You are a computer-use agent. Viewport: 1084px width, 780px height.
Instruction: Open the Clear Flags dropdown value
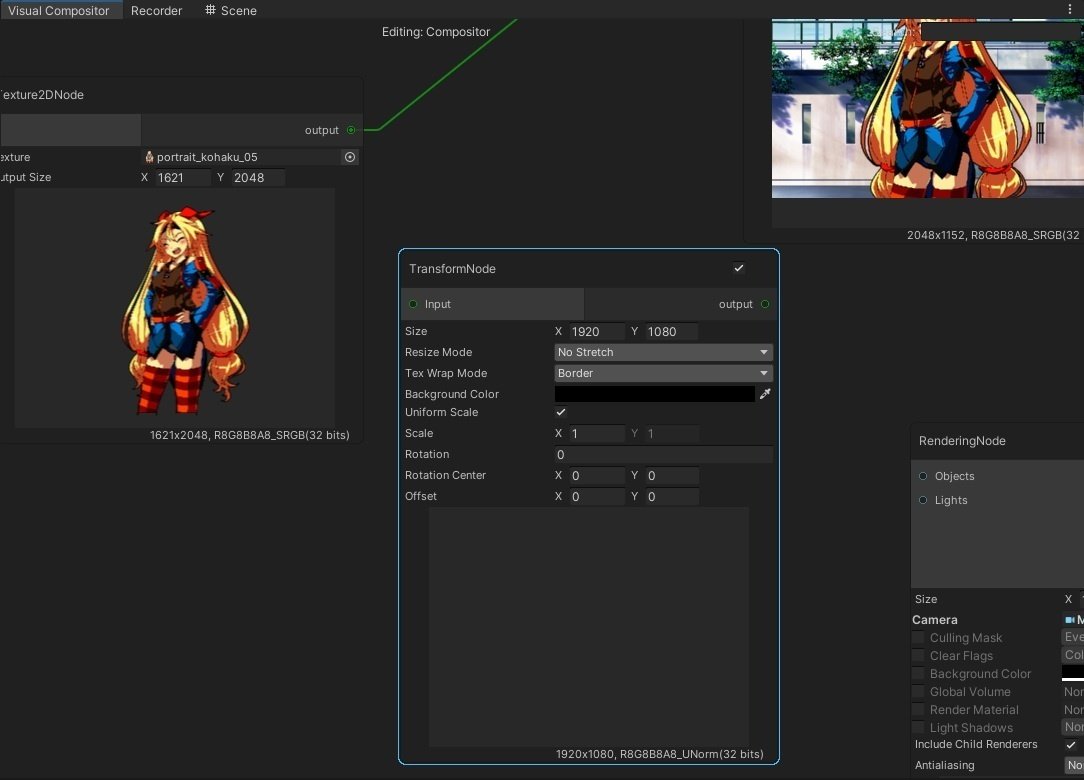pyautogui.click(x=1073, y=655)
